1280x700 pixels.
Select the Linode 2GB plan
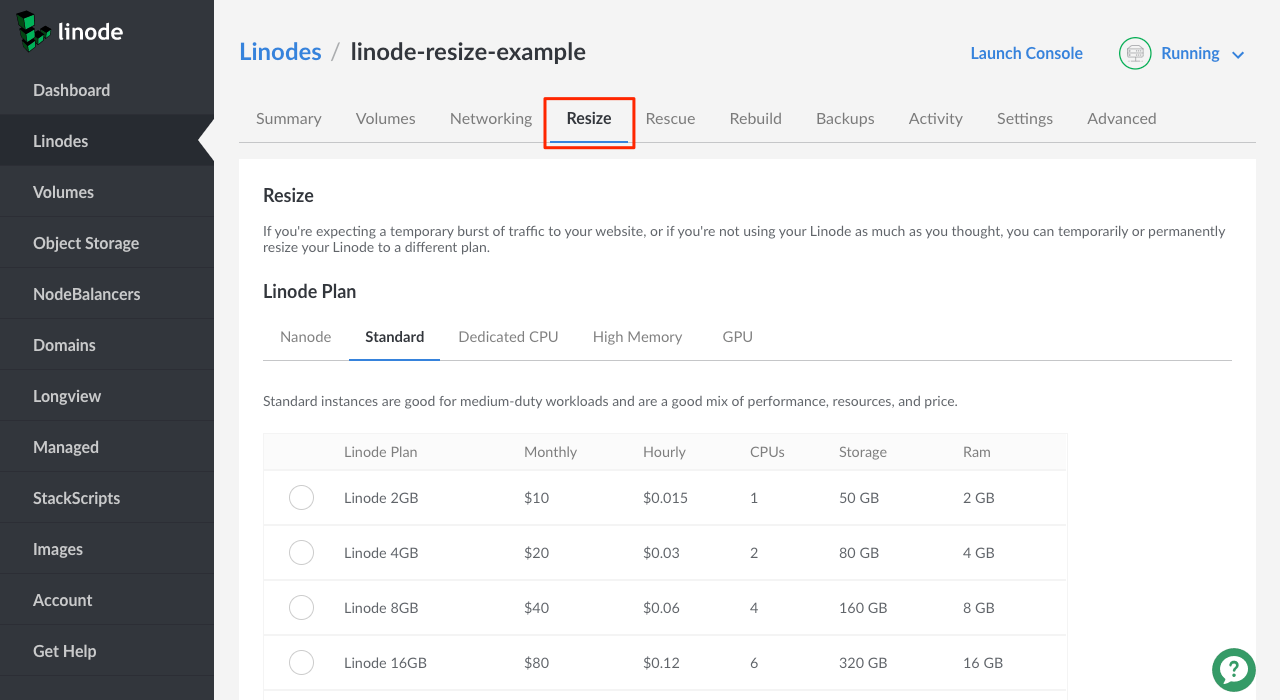point(301,497)
